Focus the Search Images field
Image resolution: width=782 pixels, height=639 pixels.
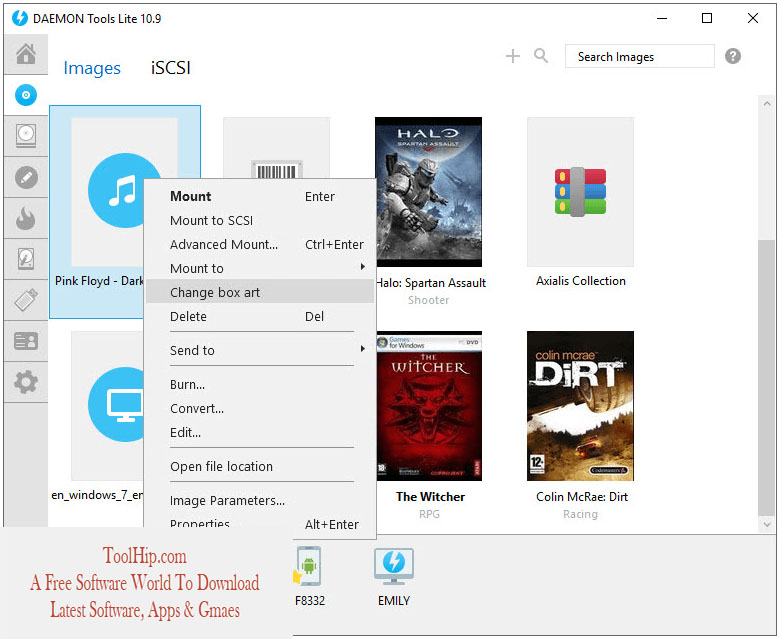pyautogui.click(x=639, y=56)
